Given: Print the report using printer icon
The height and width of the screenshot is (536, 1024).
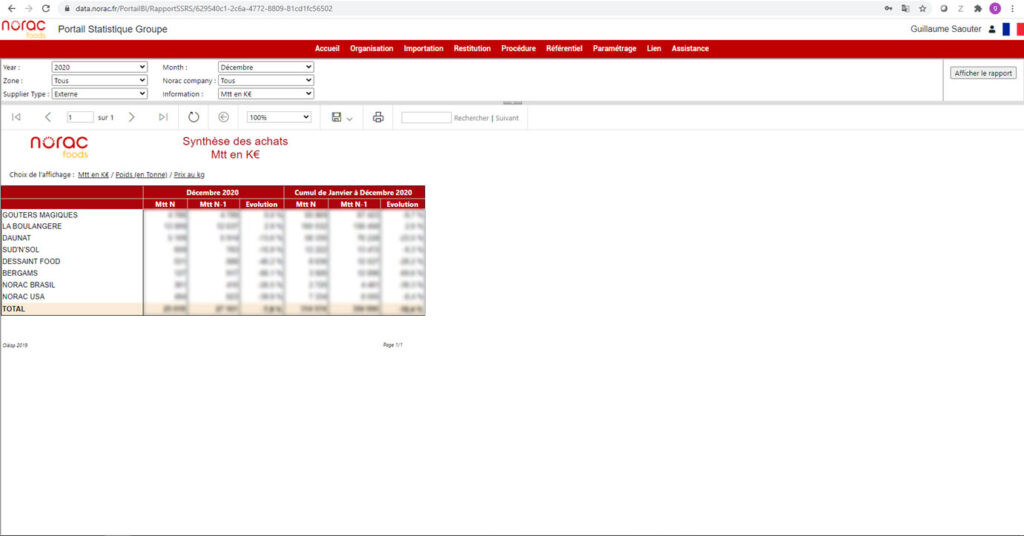Looking at the screenshot, I should point(378,117).
